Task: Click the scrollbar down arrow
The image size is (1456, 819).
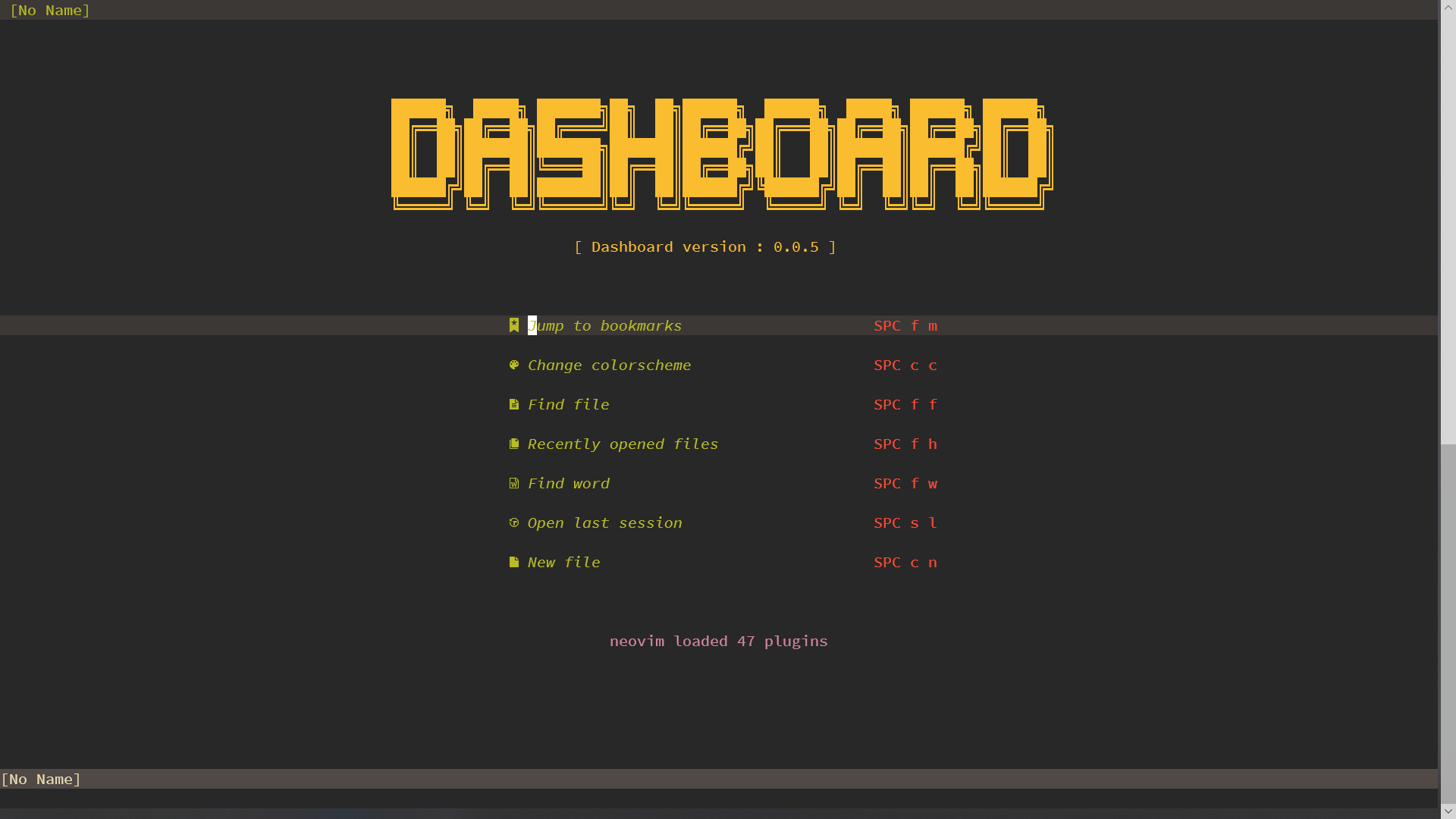Action: [x=1448, y=811]
